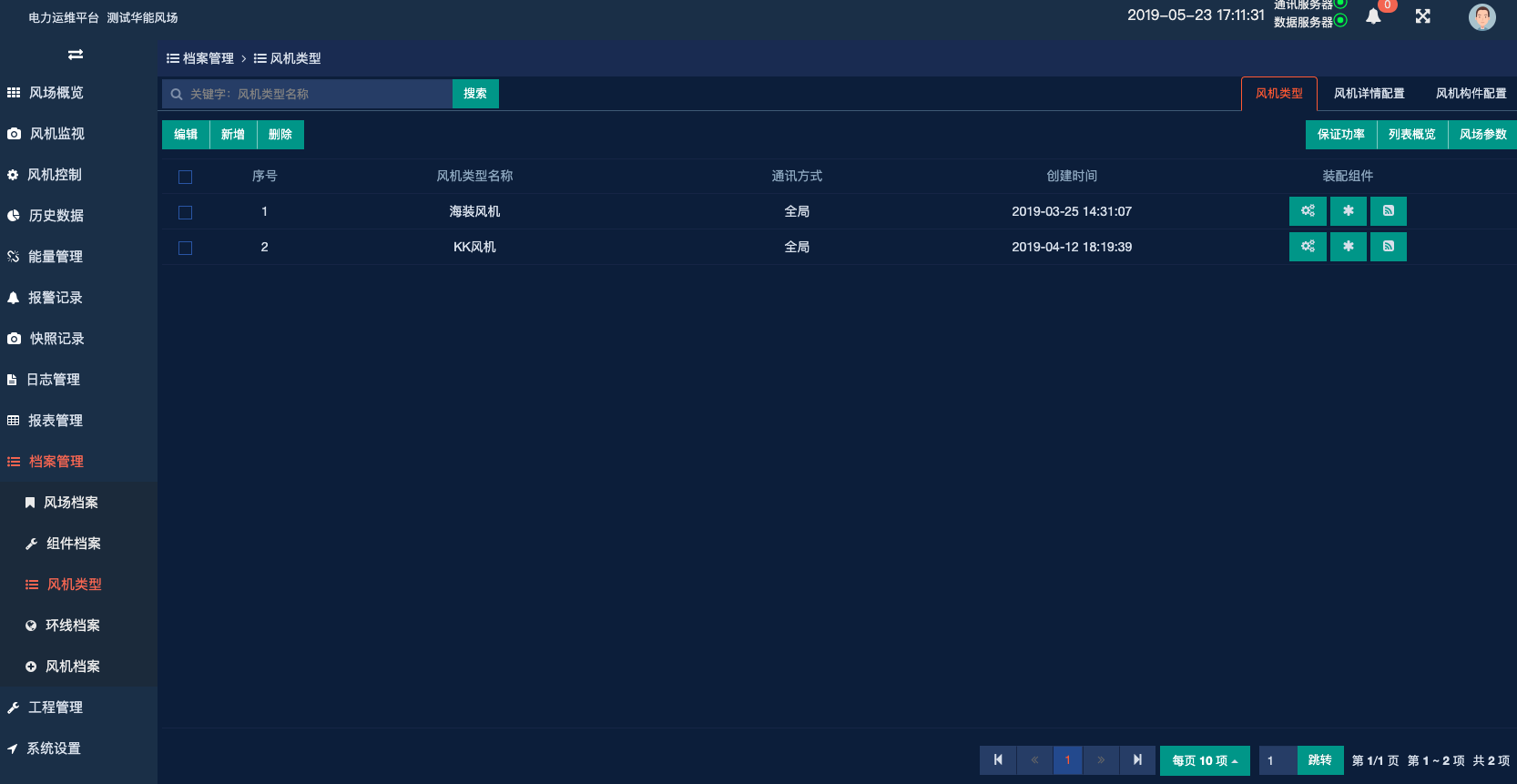Toggle fullscreen with the expand icon
The image size is (1517, 784).
point(1422,16)
